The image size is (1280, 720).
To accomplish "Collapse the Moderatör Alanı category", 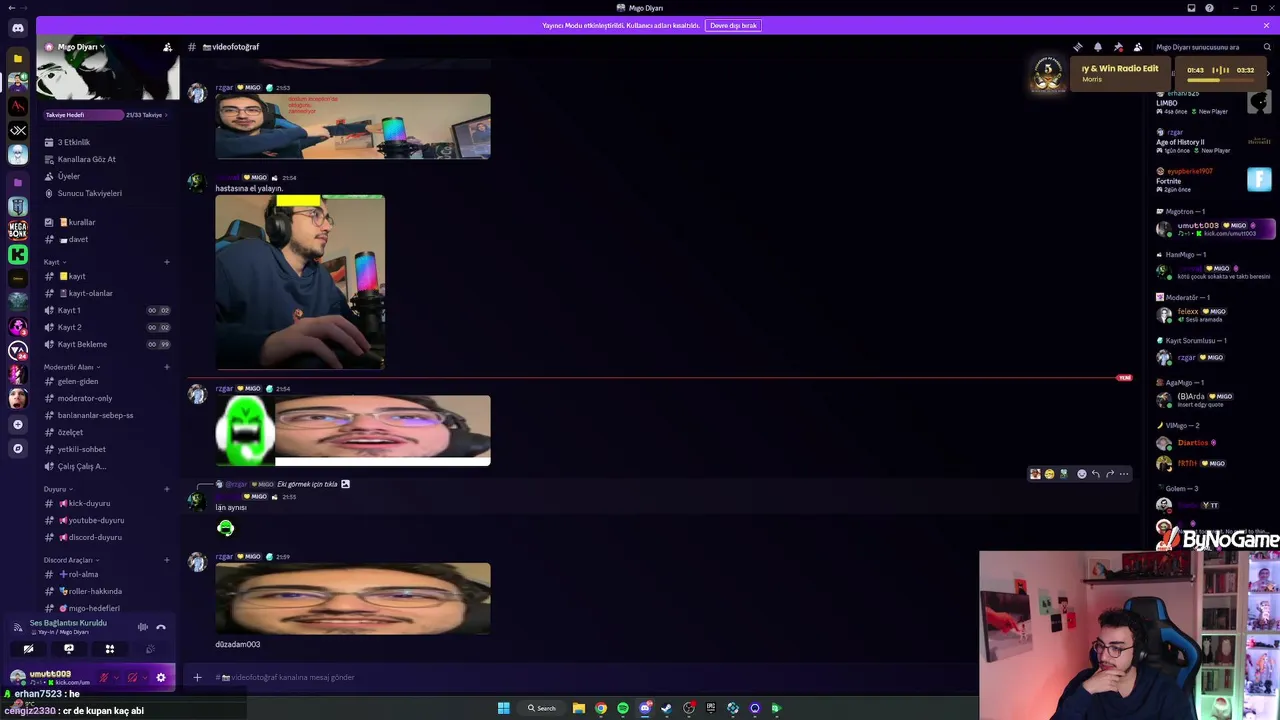I will click(x=72, y=367).
